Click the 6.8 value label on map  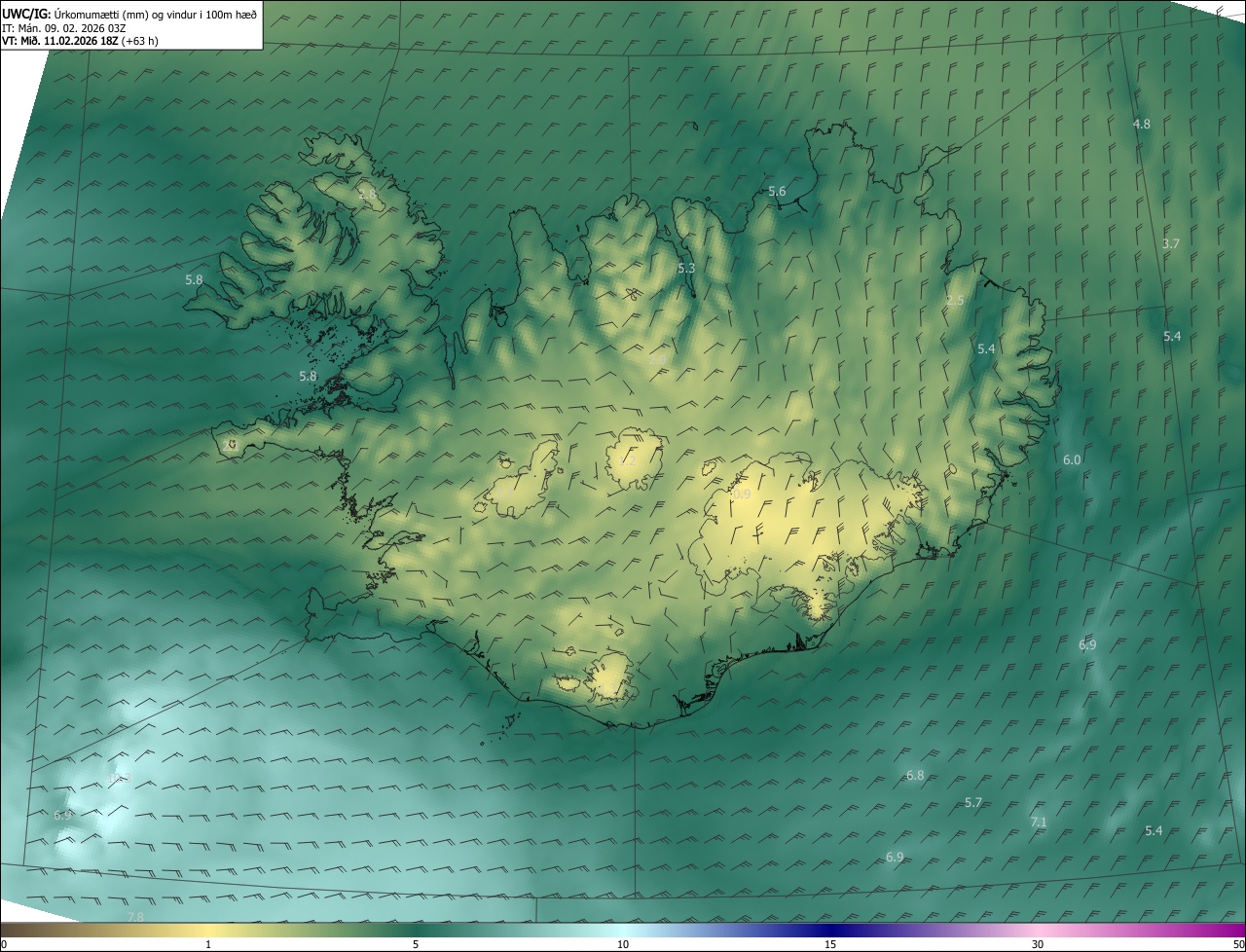(x=915, y=776)
